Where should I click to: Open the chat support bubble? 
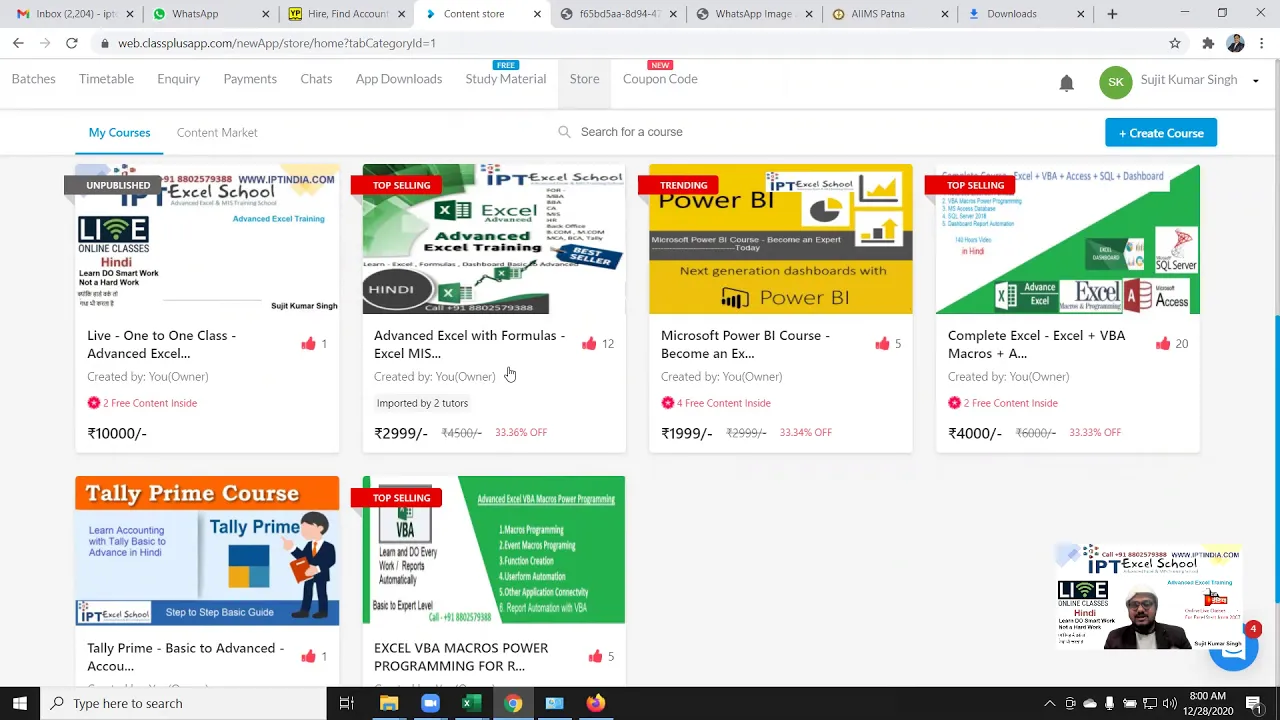pyautogui.click(x=1233, y=648)
